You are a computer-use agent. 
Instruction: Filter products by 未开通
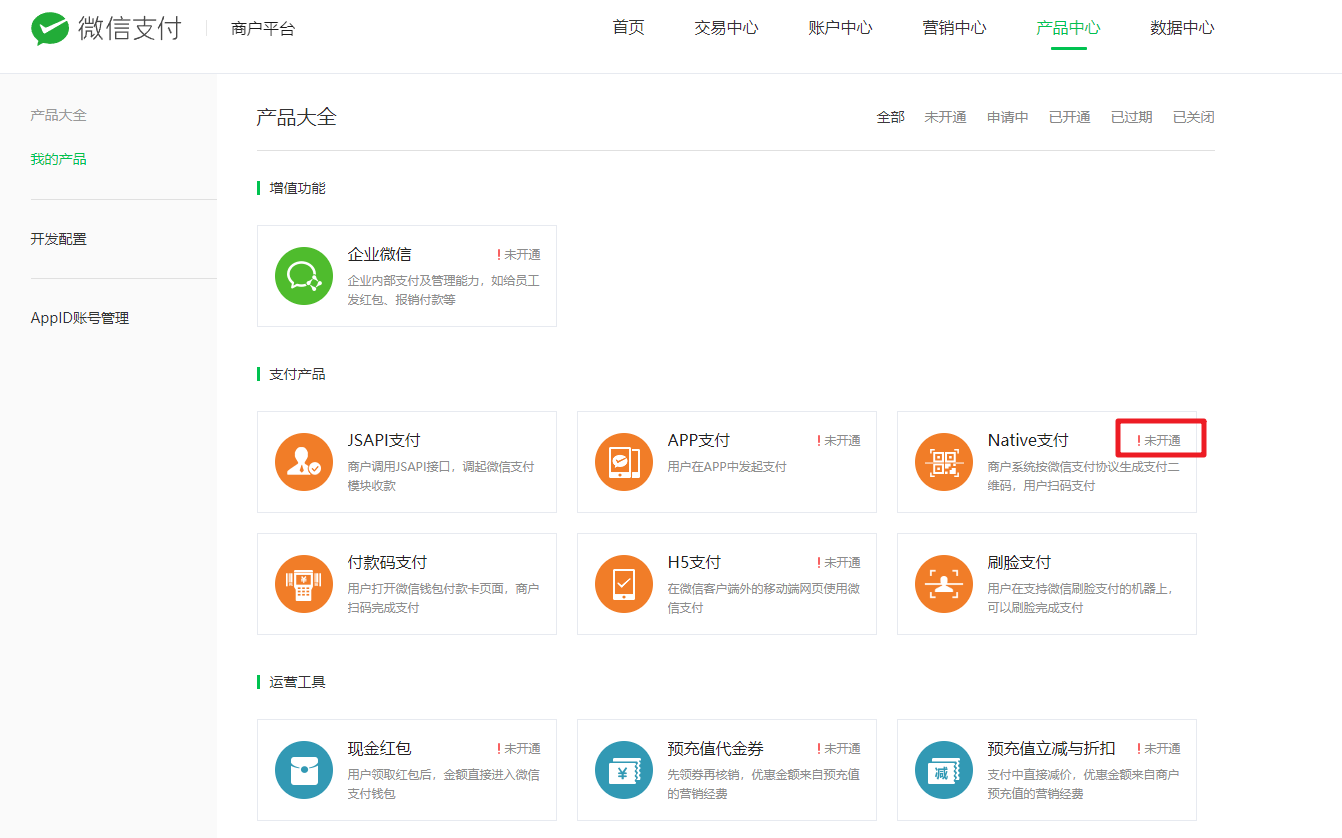(946, 117)
